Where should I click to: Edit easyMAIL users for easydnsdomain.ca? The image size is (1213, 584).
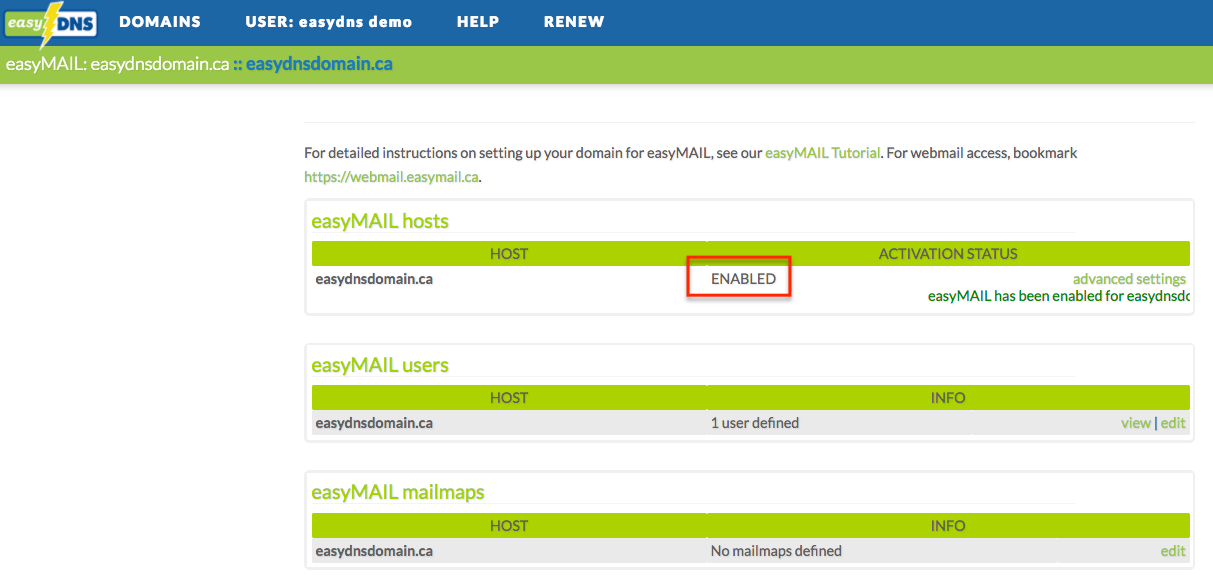point(1173,423)
